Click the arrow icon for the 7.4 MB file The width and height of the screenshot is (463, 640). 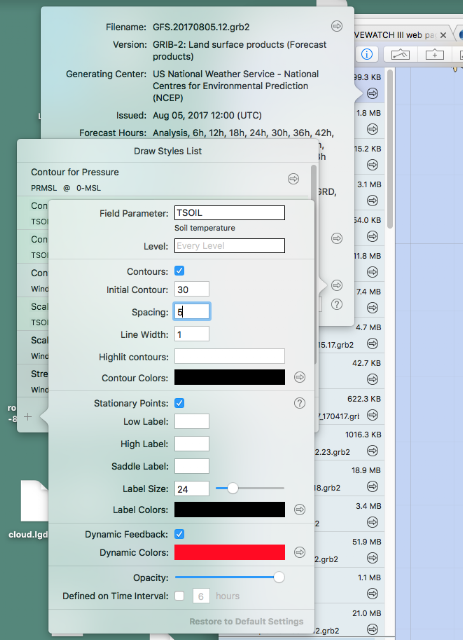[x=372, y=308]
